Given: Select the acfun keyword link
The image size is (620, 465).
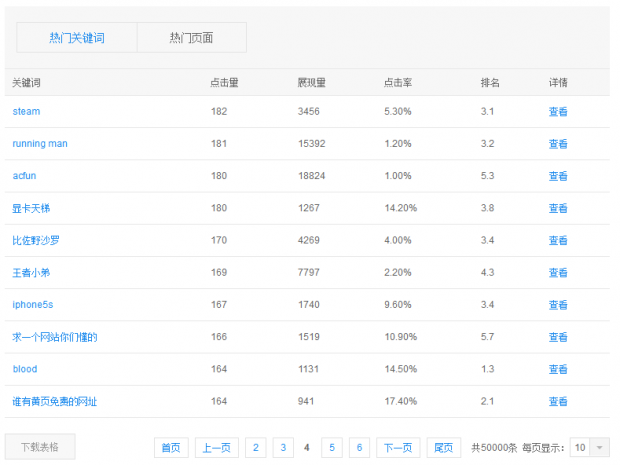Looking at the screenshot, I should pyautogui.click(x=25, y=176).
